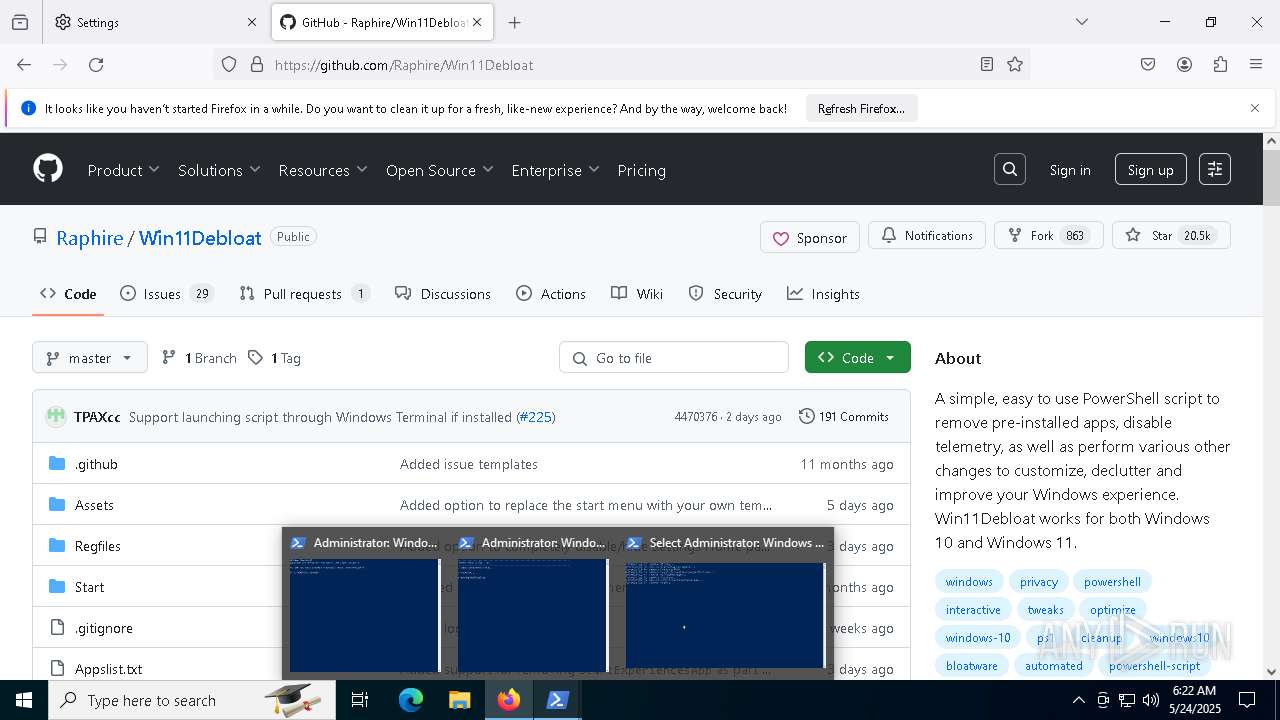Click the PowerShell taskbar icon
The image size is (1280, 720).
557,700
